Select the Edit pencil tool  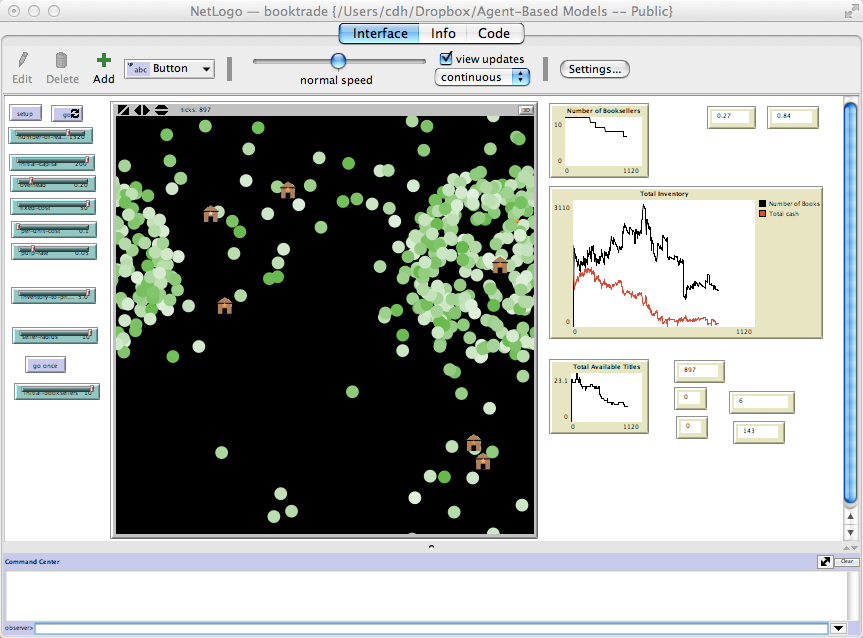click(x=22, y=62)
